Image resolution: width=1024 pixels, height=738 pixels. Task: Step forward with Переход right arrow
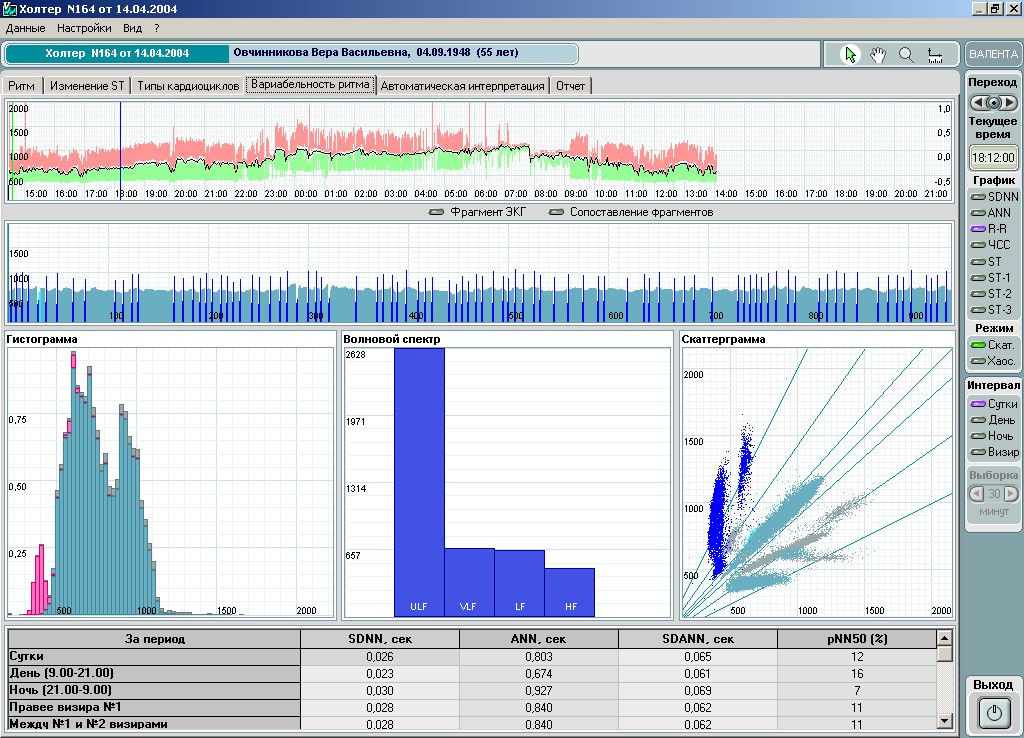click(x=1010, y=102)
